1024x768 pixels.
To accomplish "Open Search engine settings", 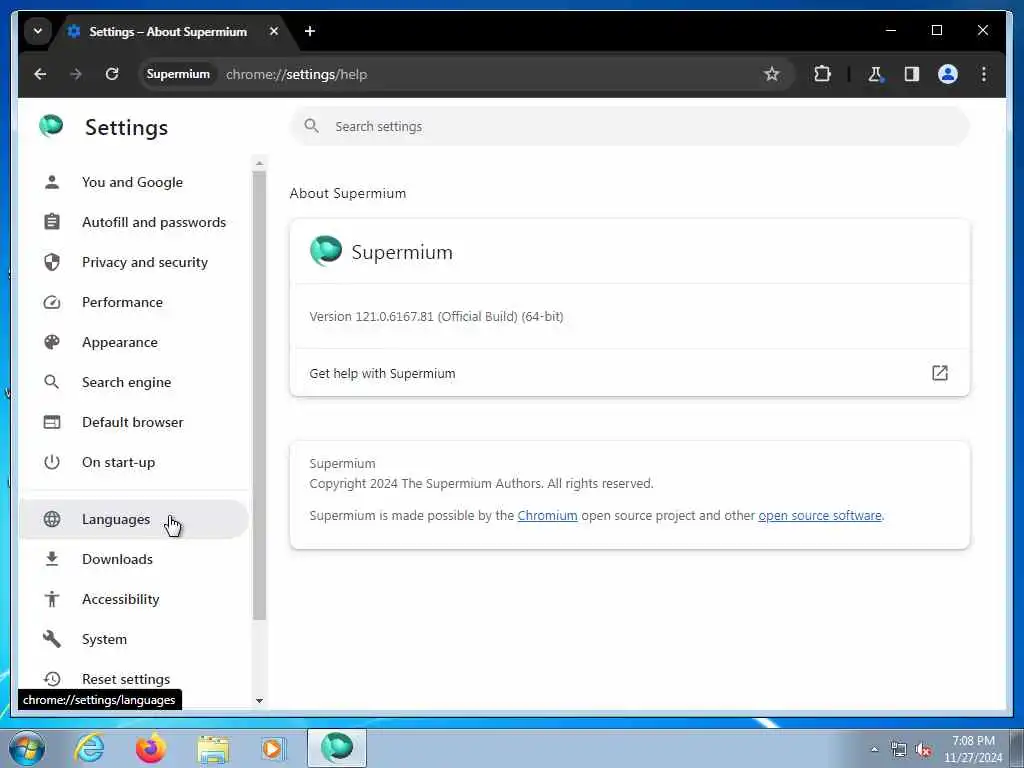I will point(134,382).
